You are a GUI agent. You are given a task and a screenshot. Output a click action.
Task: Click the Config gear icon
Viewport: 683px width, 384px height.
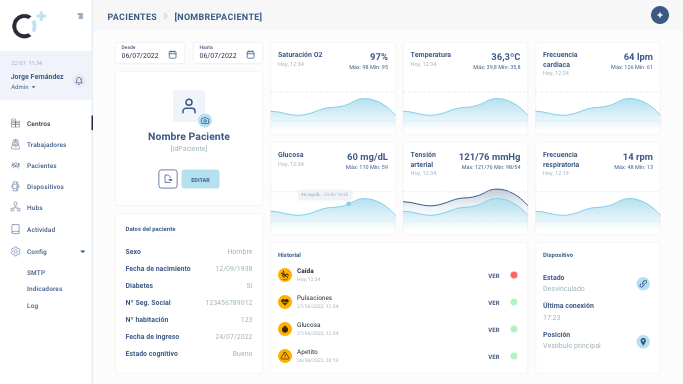pos(15,251)
